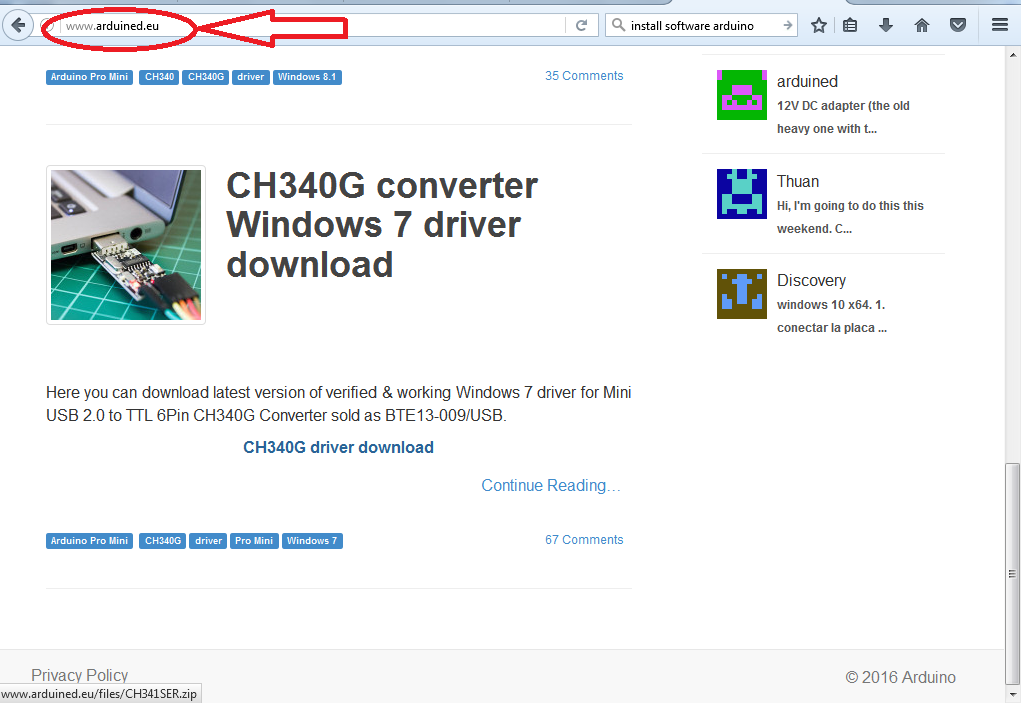Click the arduined avatar thumbnail
Screen dimensions: 1021x703
[741, 94]
